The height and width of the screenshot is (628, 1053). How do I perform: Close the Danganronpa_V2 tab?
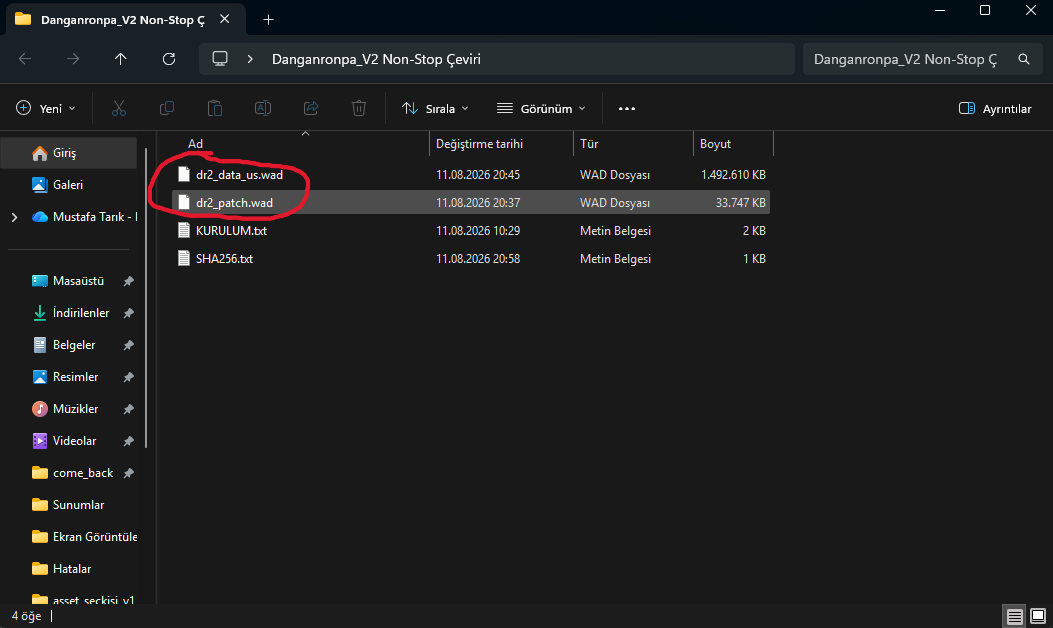coord(225,19)
